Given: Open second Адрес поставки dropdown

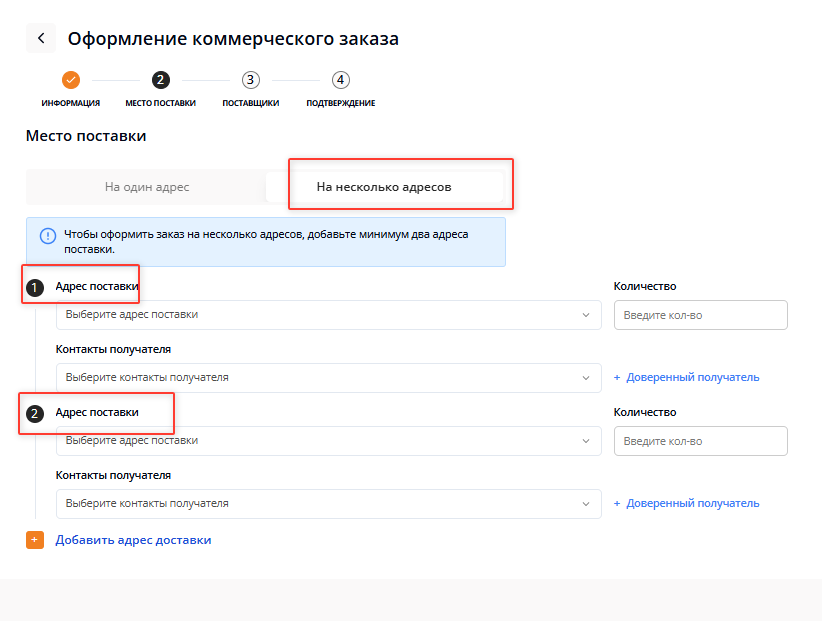Looking at the screenshot, I should coord(328,441).
